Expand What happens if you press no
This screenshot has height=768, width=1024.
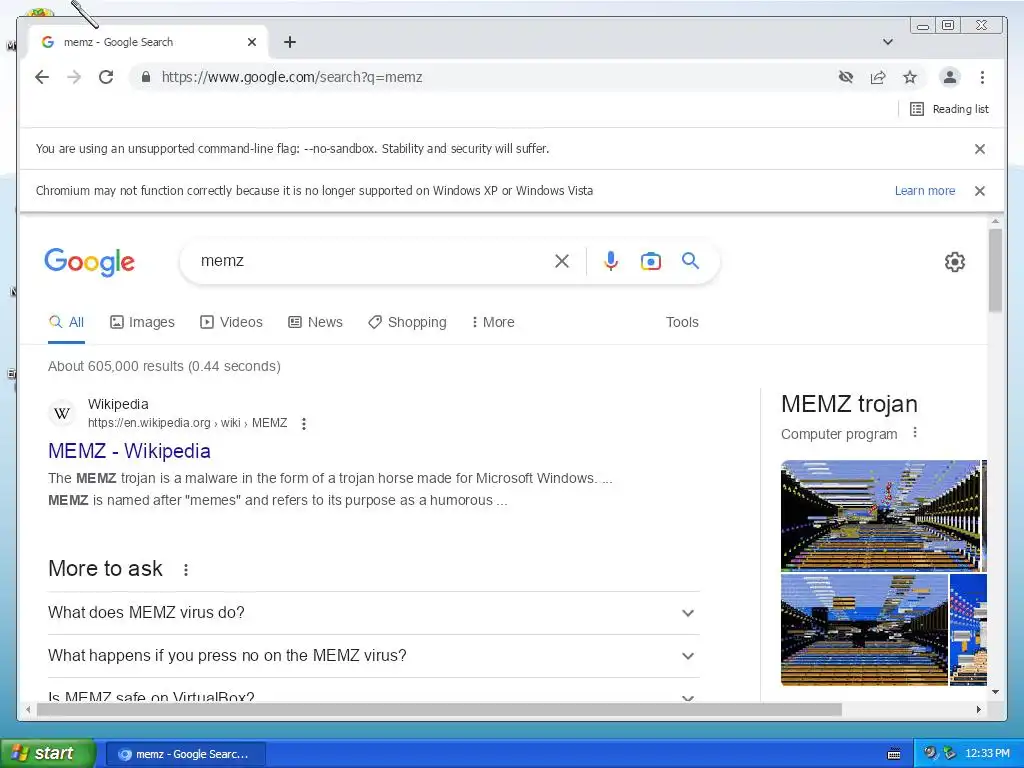(x=374, y=656)
